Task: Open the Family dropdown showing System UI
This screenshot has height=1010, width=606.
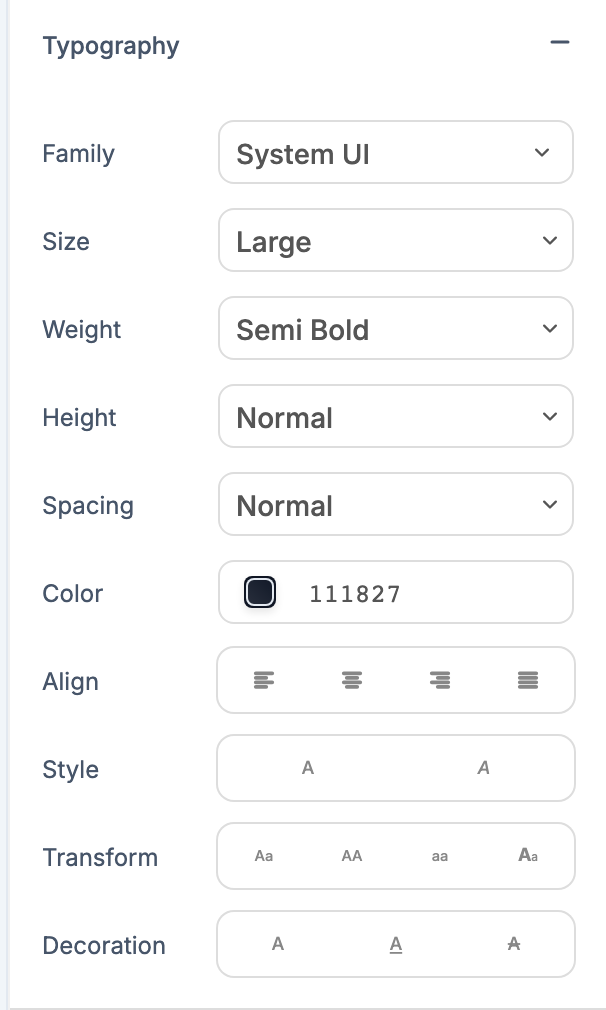Action: [395, 153]
